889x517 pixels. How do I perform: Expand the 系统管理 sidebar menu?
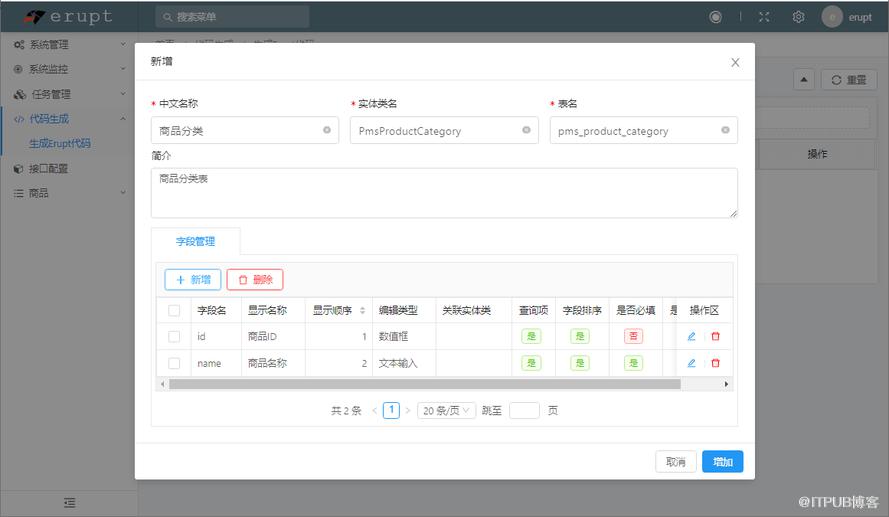[x=69, y=44]
